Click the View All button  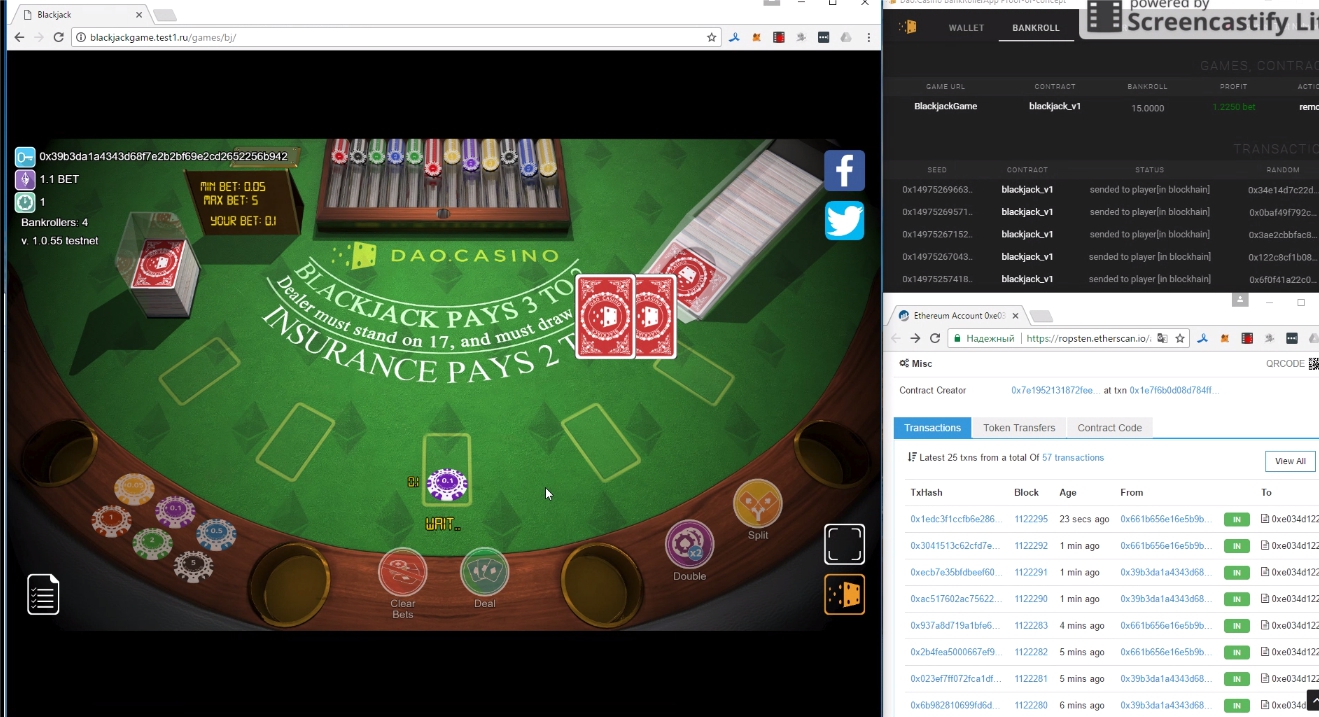tap(1290, 461)
